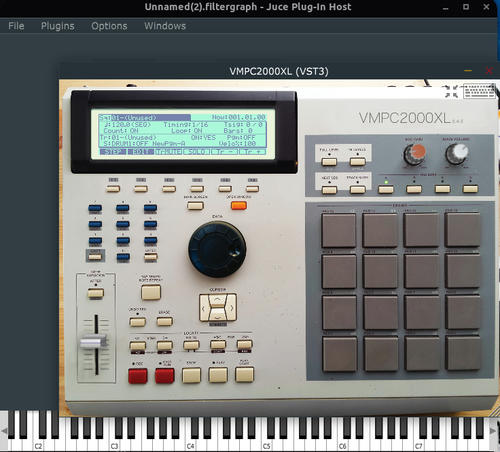Select pad bank C
This screenshot has width=500, height=452.
(443, 189)
